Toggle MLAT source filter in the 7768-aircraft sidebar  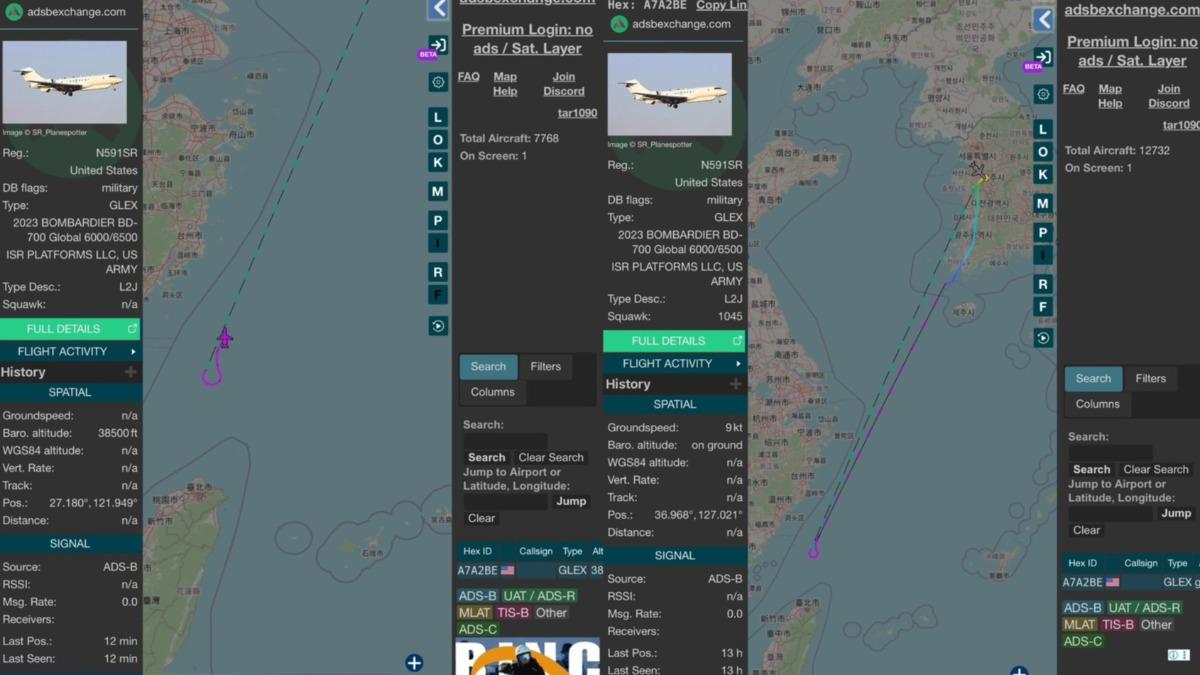click(x=474, y=612)
